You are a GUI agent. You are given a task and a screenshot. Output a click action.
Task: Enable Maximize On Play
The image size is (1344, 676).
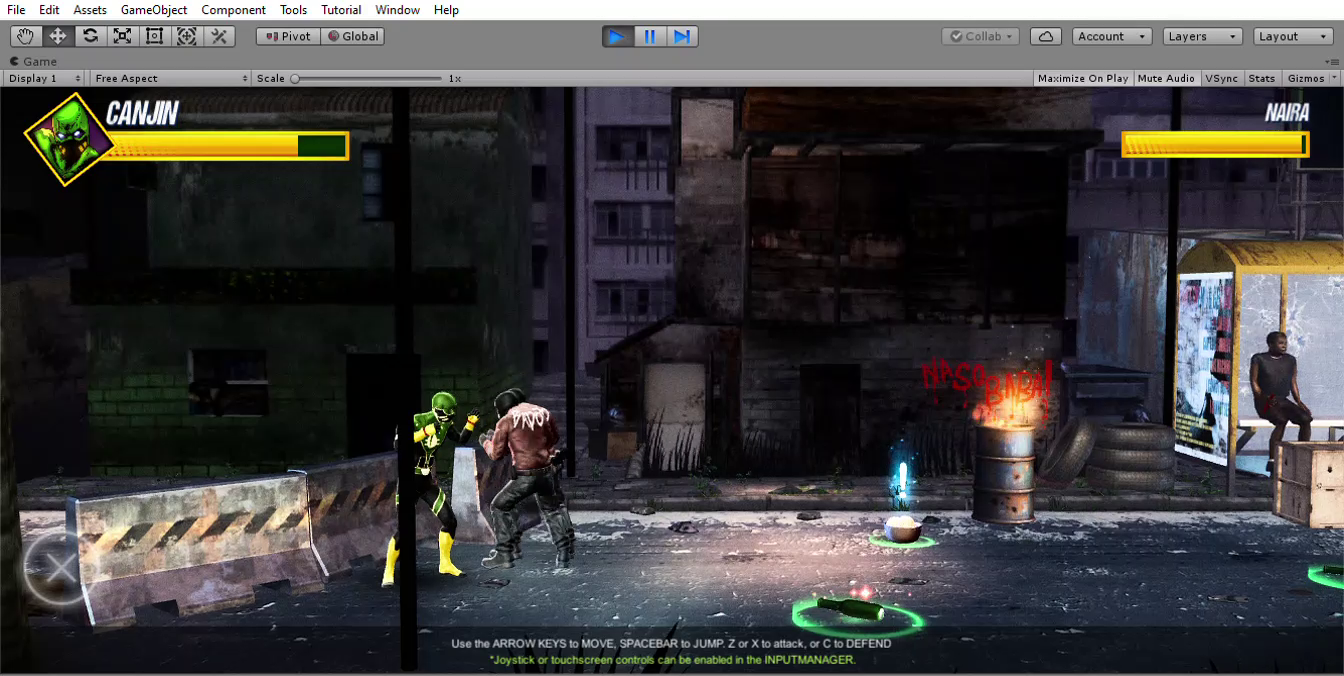pyautogui.click(x=1082, y=78)
